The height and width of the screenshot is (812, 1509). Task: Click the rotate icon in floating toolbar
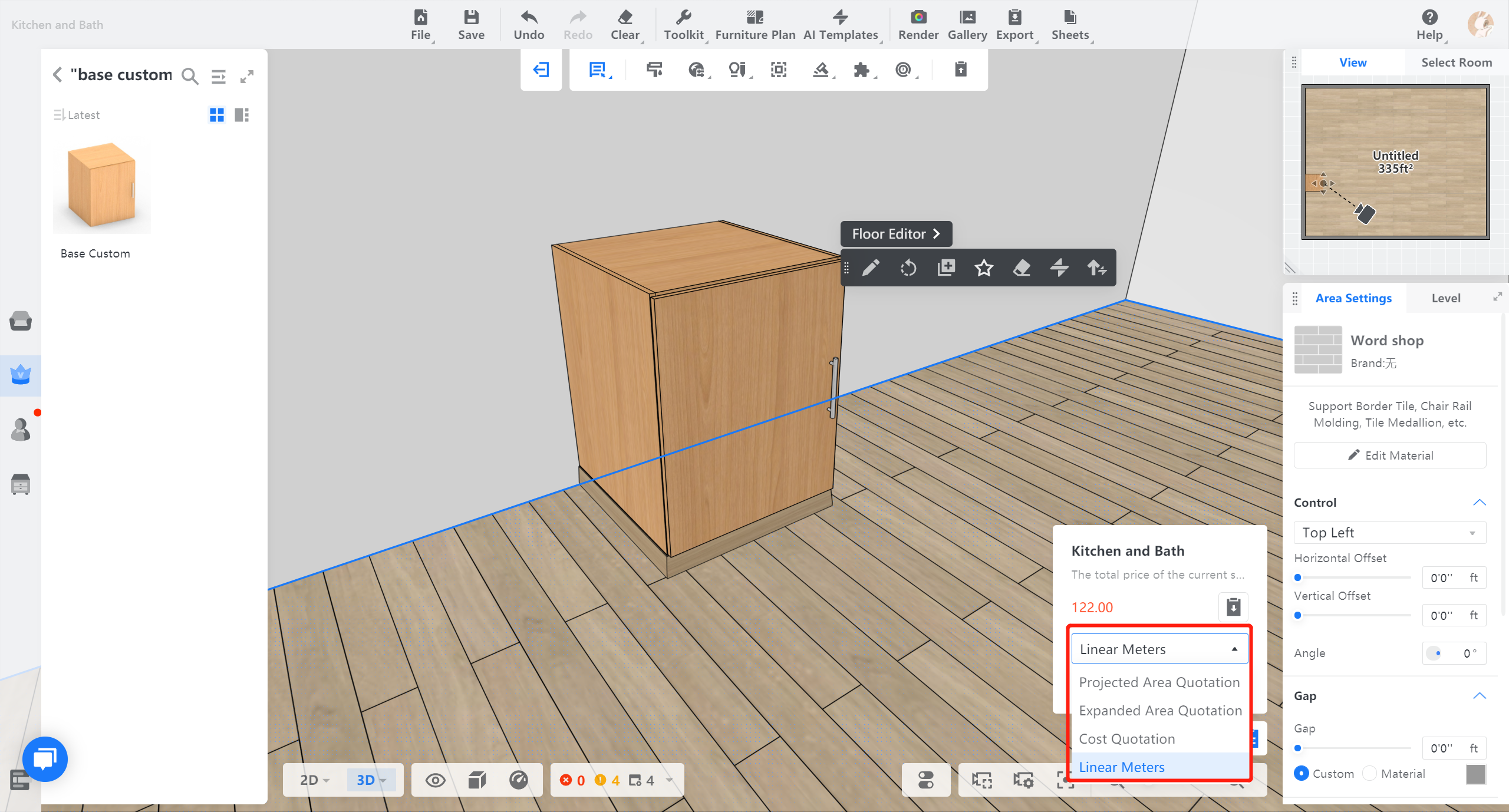pyautogui.click(x=908, y=268)
